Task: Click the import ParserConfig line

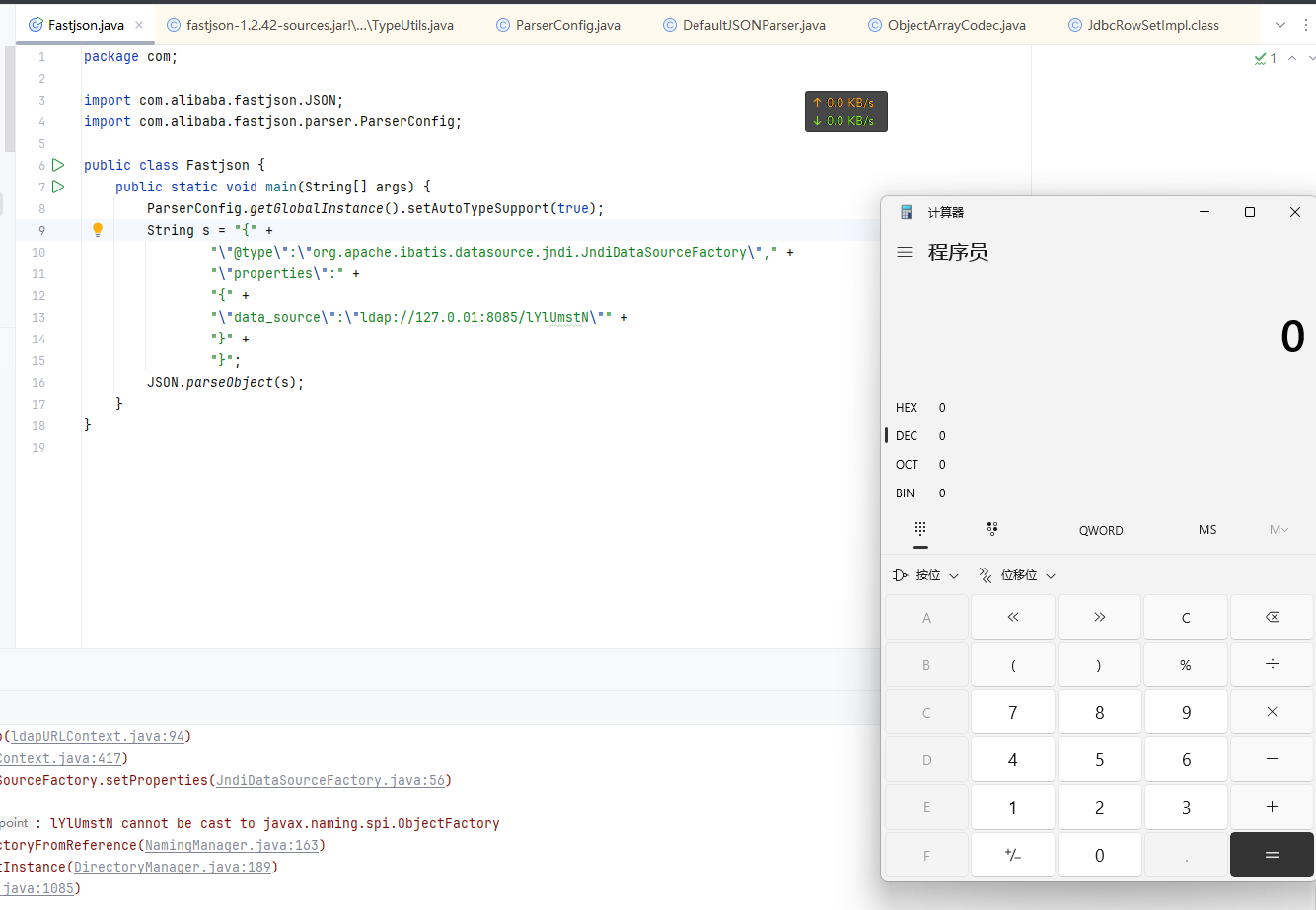Action: tap(273, 121)
